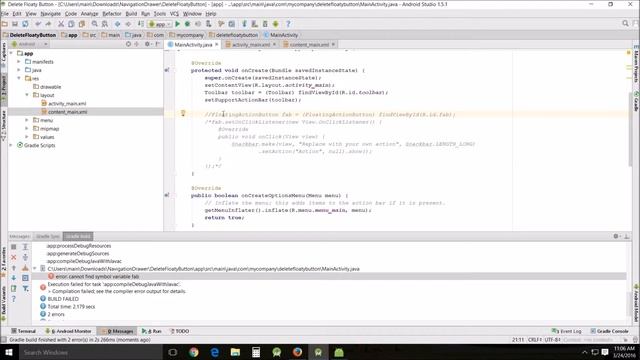Click the Forward navigation arrow

pos(128,24)
